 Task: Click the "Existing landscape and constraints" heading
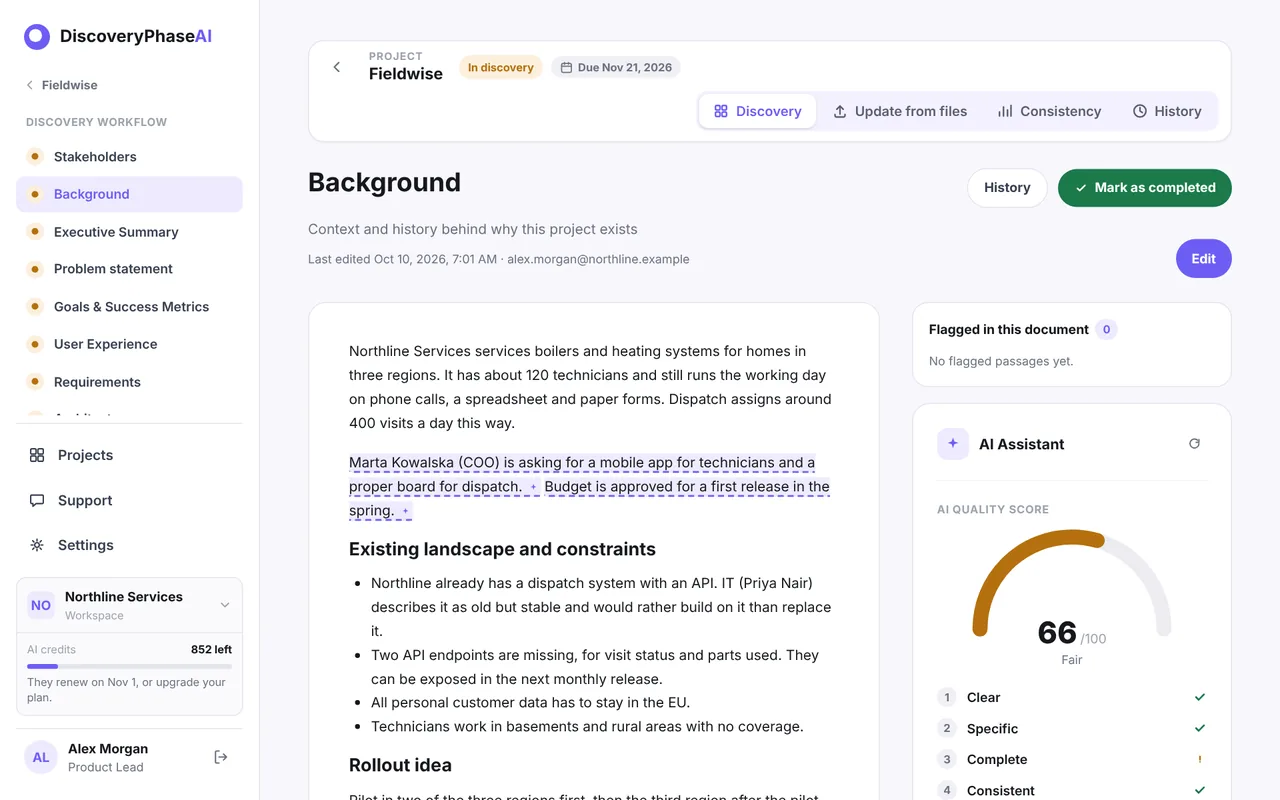[502, 549]
